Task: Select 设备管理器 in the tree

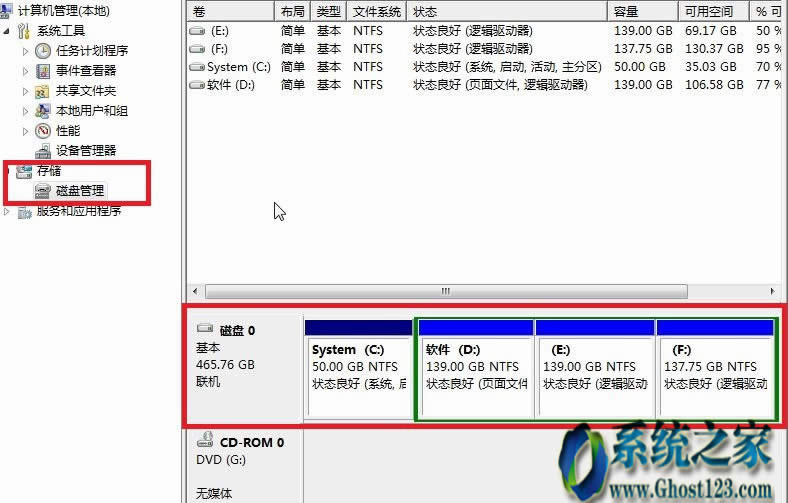Action: point(86,151)
